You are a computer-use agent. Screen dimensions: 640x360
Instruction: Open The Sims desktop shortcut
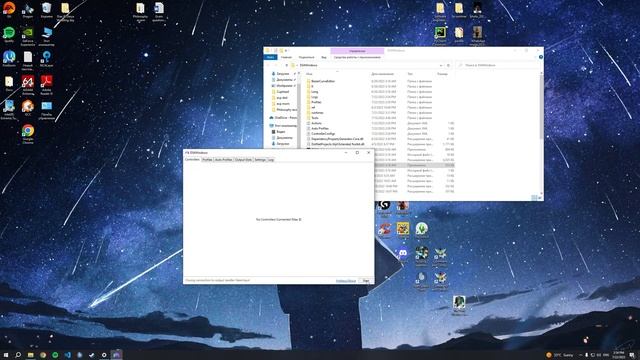(422, 230)
